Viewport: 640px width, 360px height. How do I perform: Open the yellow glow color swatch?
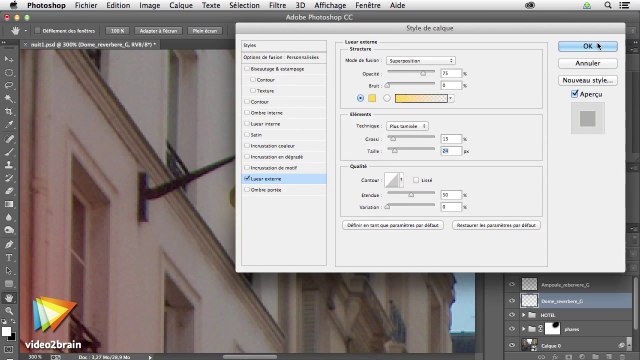pyautogui.click(x=372, y=98)
